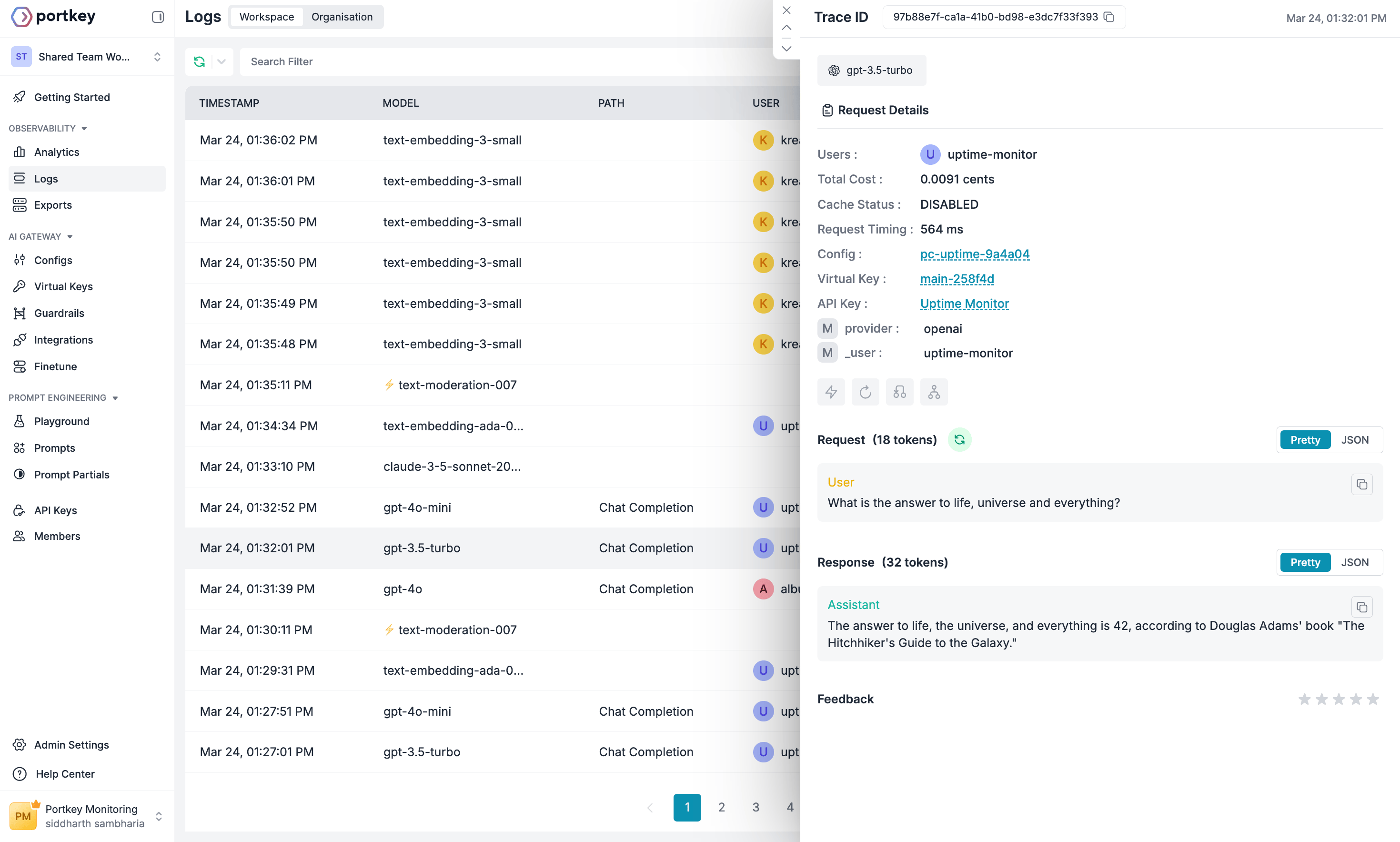The image size is (1400, 842).
Task: Click the Exports sidebar icon
Action: [x=19, y=205]
